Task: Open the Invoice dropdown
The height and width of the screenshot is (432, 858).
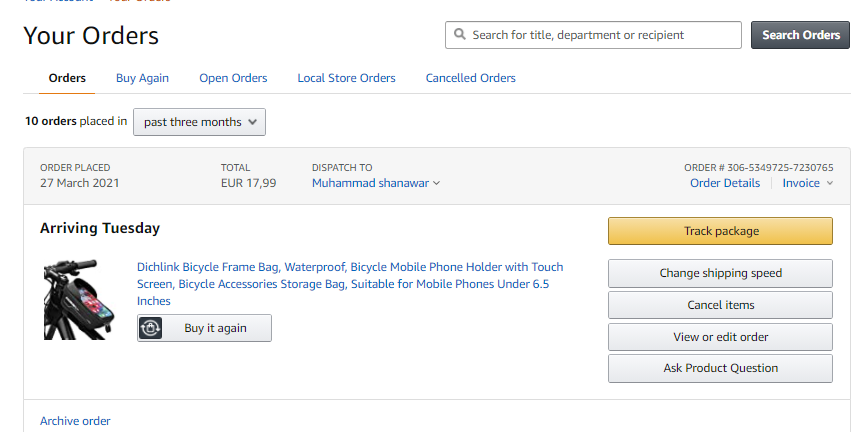Action: click(x=807, y=183)
